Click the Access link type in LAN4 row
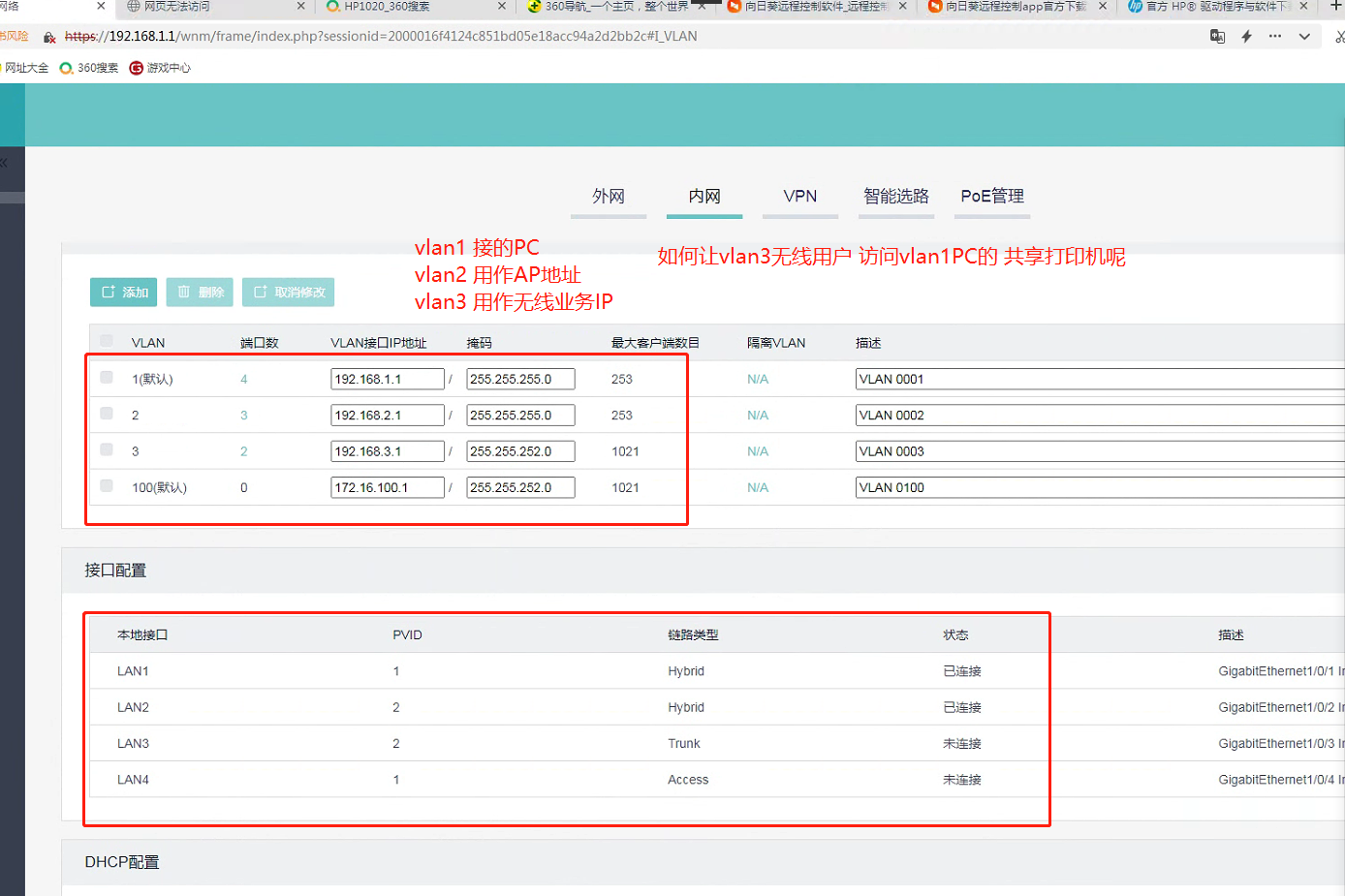 [688, 780]
